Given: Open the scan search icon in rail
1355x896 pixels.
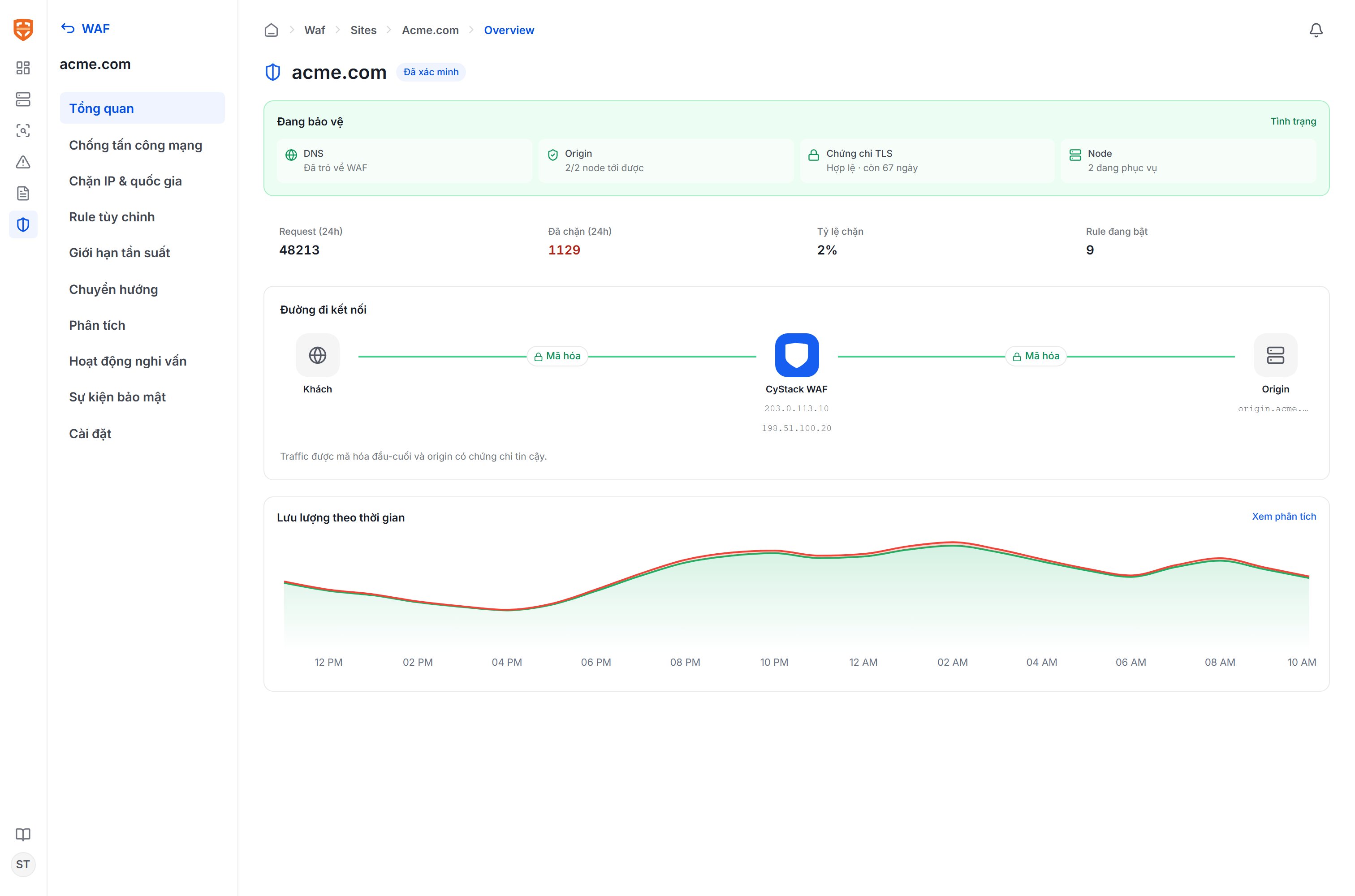Looking at the screenshot, I should [23, 131].
